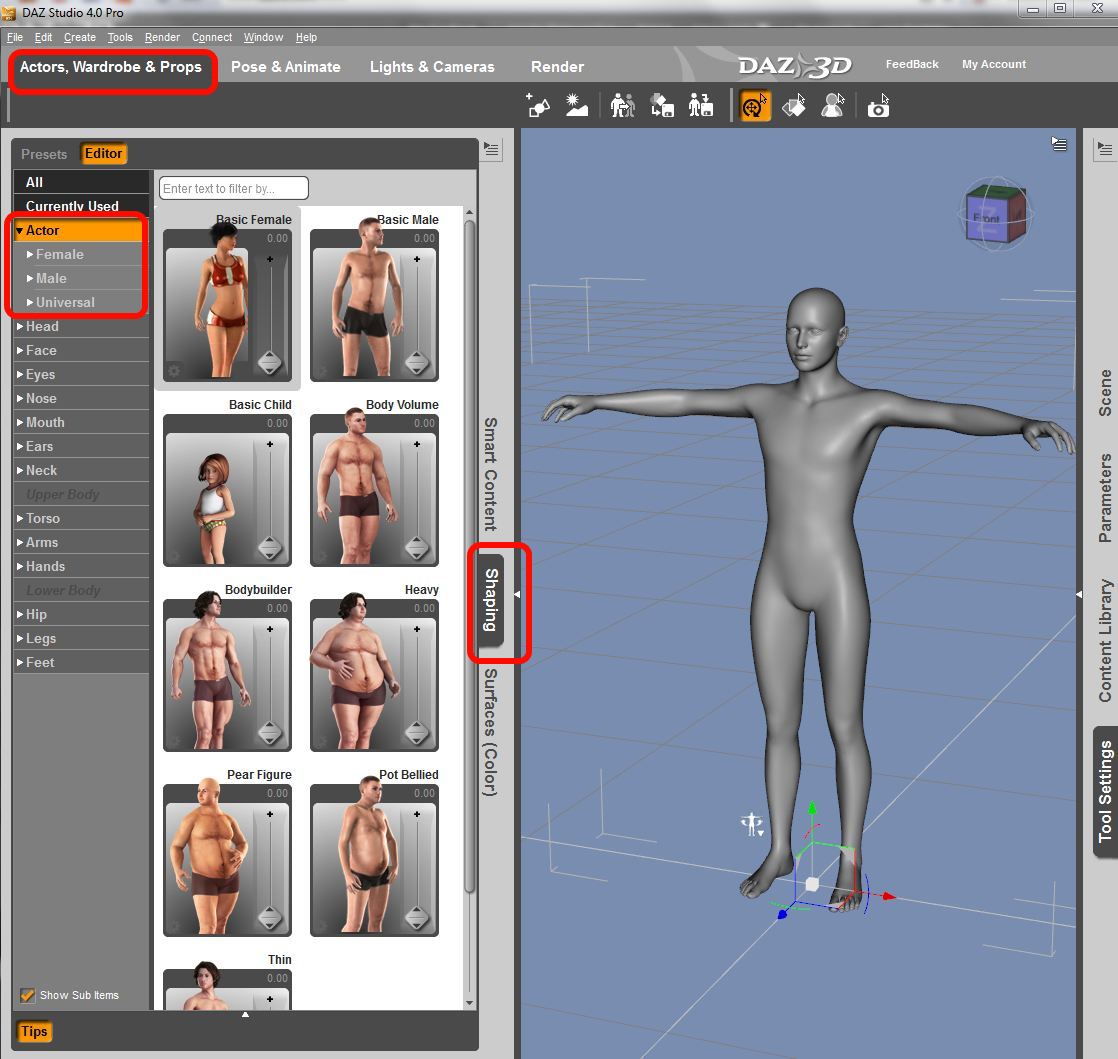Click the filter text input field
The width and height of the screenshot is (1118, 1059).
tap(234, 188)
